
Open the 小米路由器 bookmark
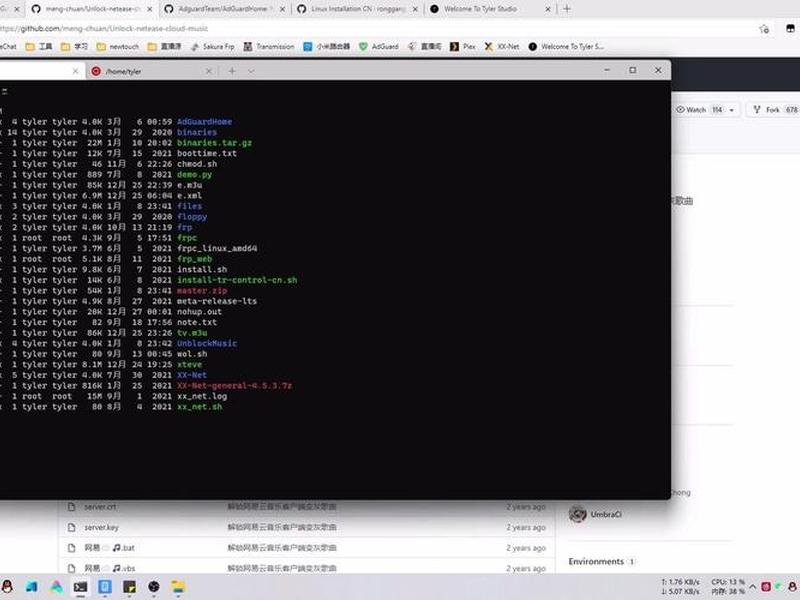pos(327,46)
